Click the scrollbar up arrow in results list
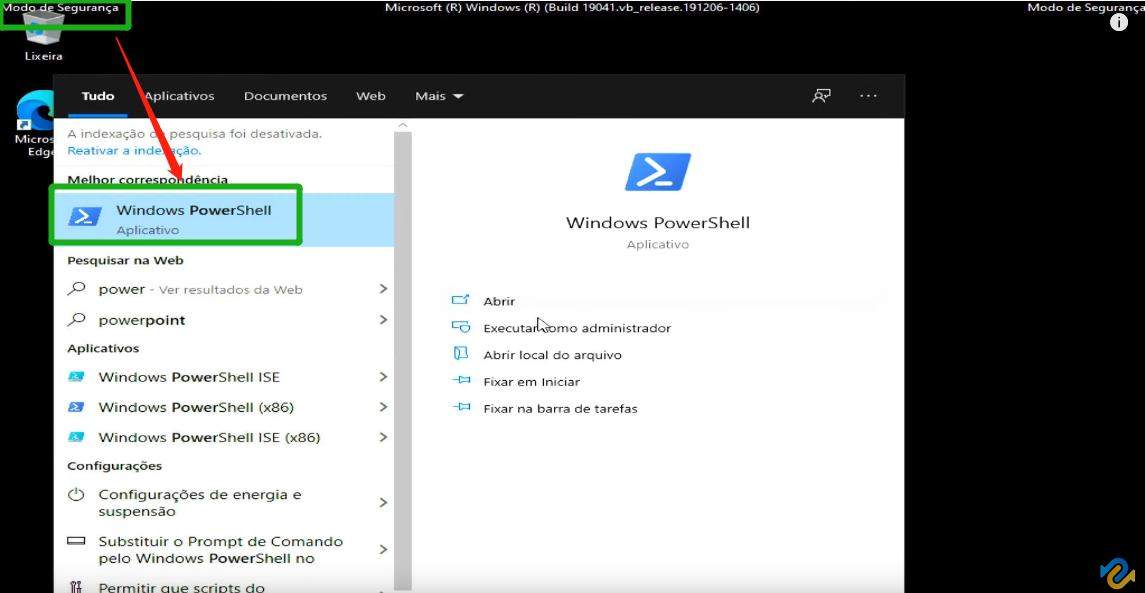 click(403, 125)
